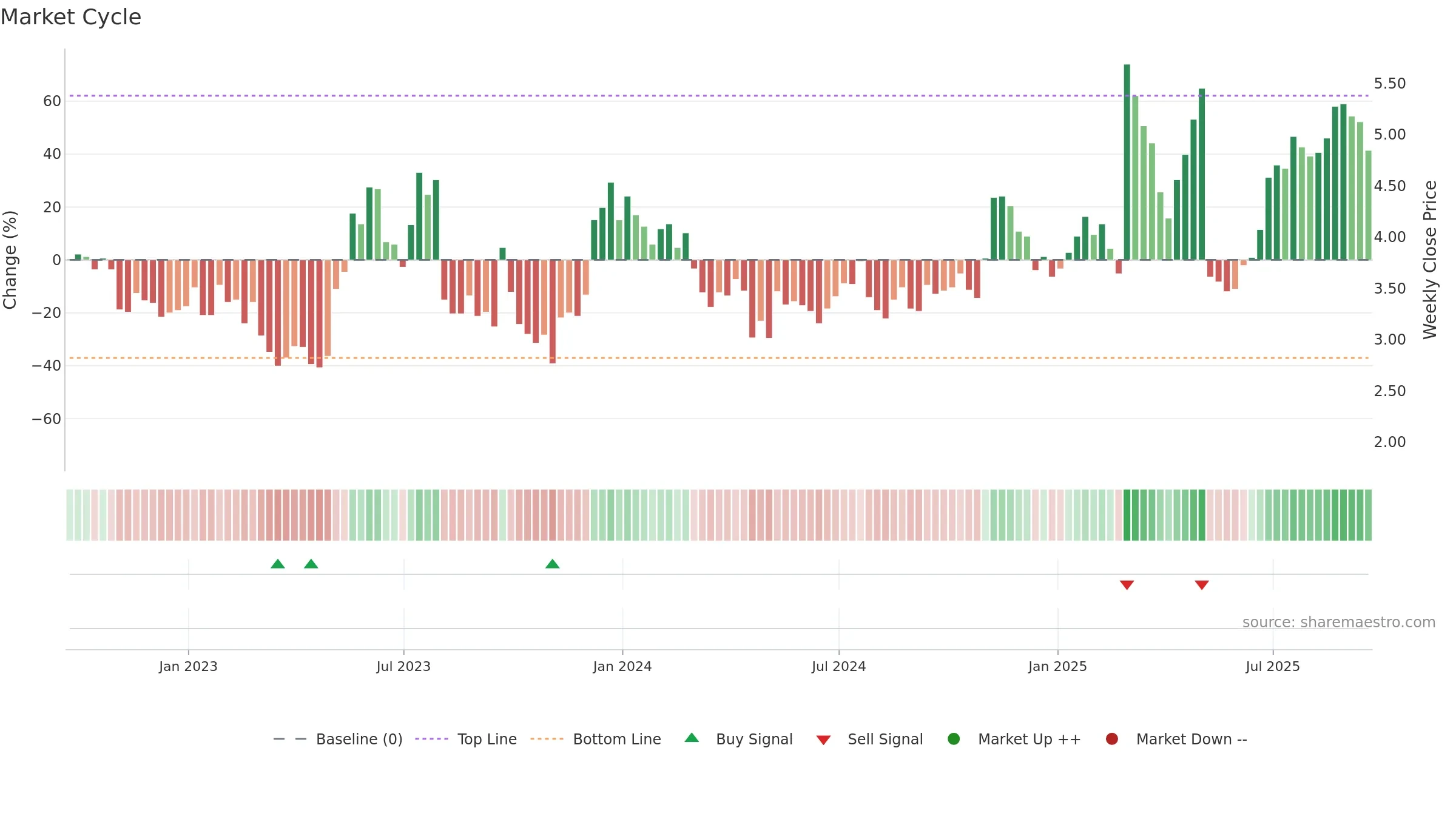Select the first sell signal triangle after Jan 2025
This screenshot has height=819, width=1456.
pyautogui.click(x=1127, y=585)
